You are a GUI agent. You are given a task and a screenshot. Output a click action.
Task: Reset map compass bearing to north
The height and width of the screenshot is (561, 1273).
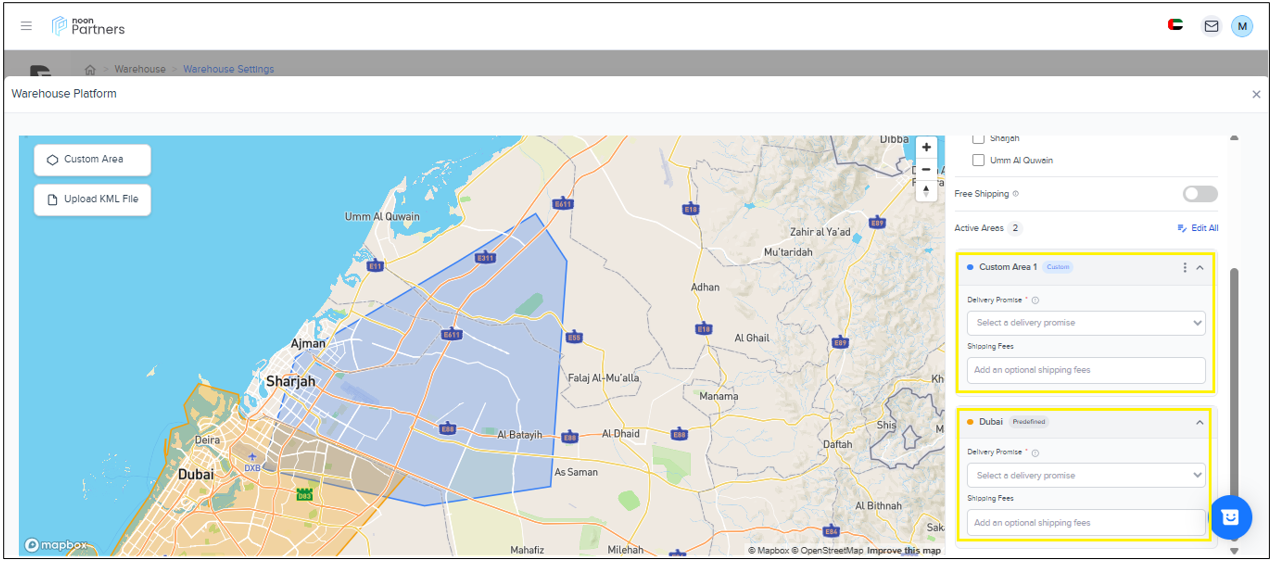coord(926,190)
